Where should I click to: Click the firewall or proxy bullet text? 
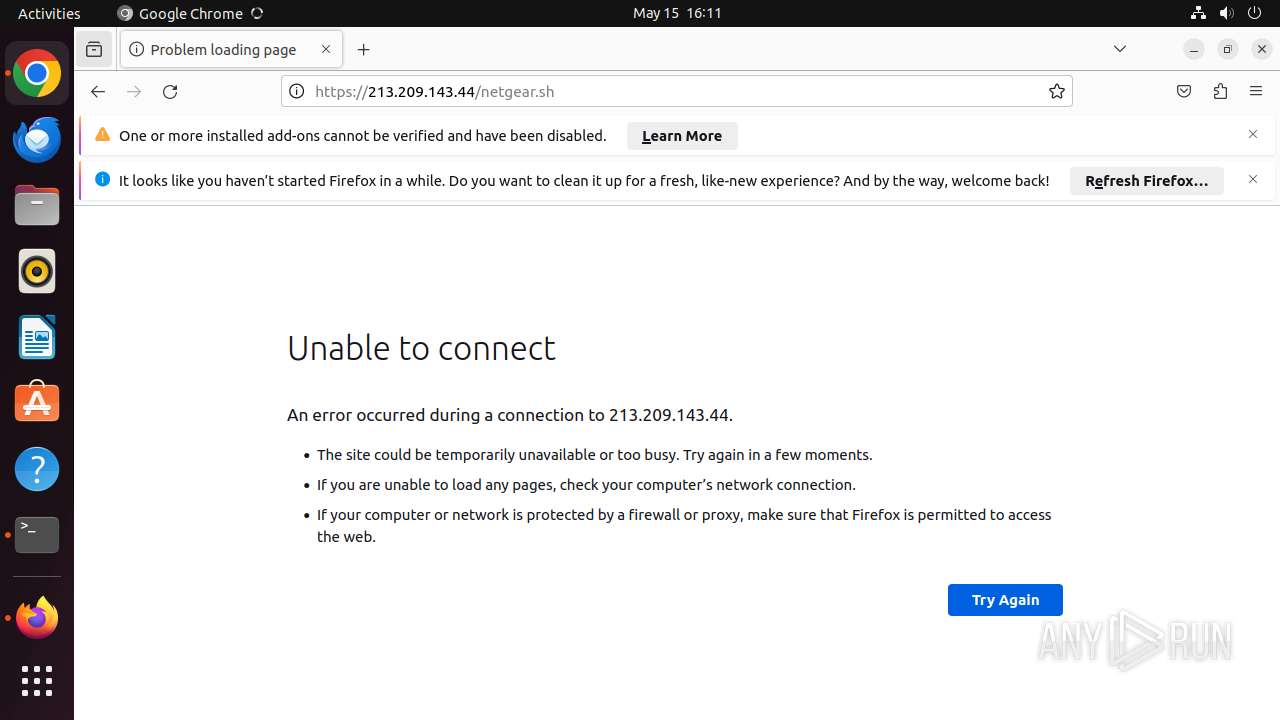coord(684,526)
